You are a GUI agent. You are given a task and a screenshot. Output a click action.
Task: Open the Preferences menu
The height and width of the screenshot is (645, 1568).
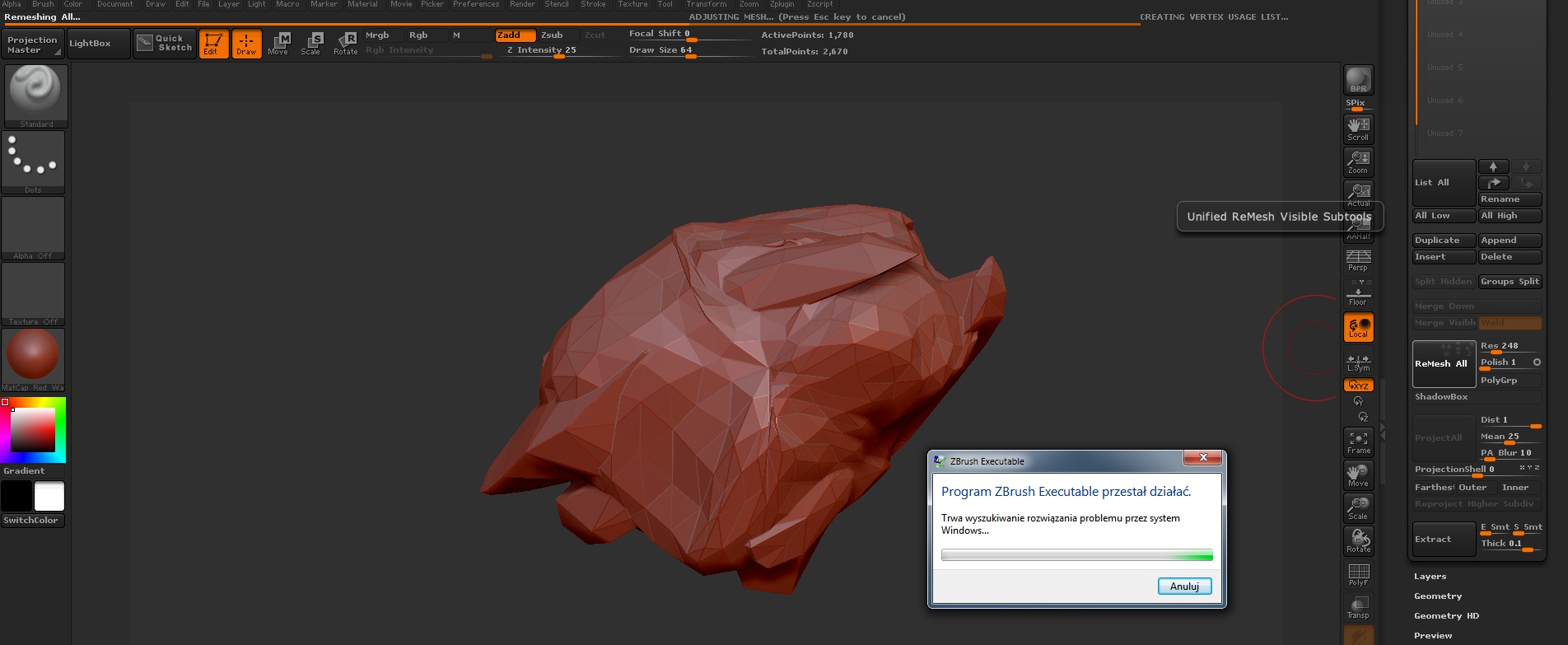coord(476,4)
